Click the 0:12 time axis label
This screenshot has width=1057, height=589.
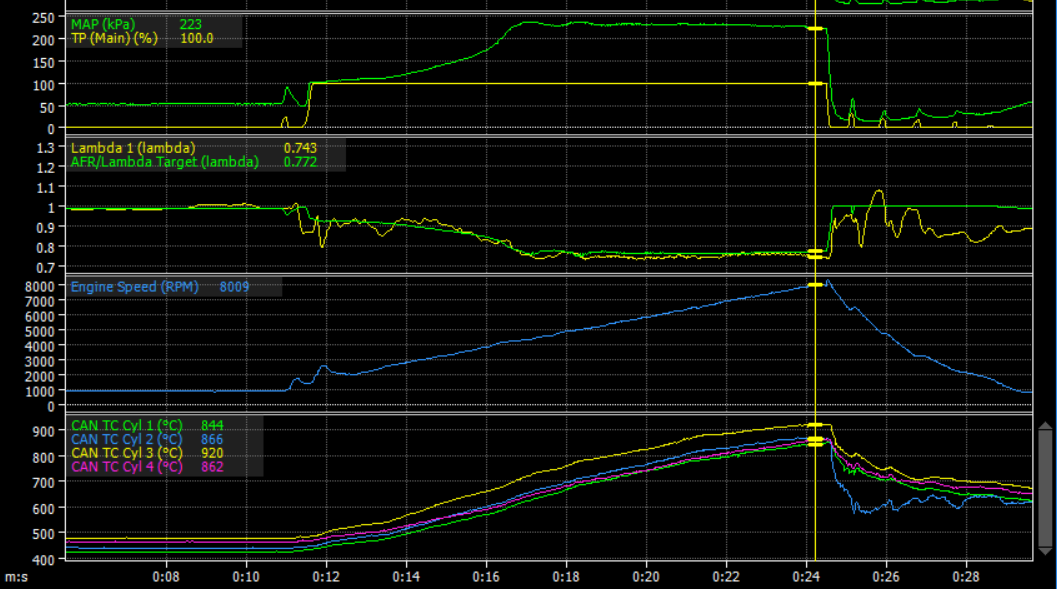point(326,577)
